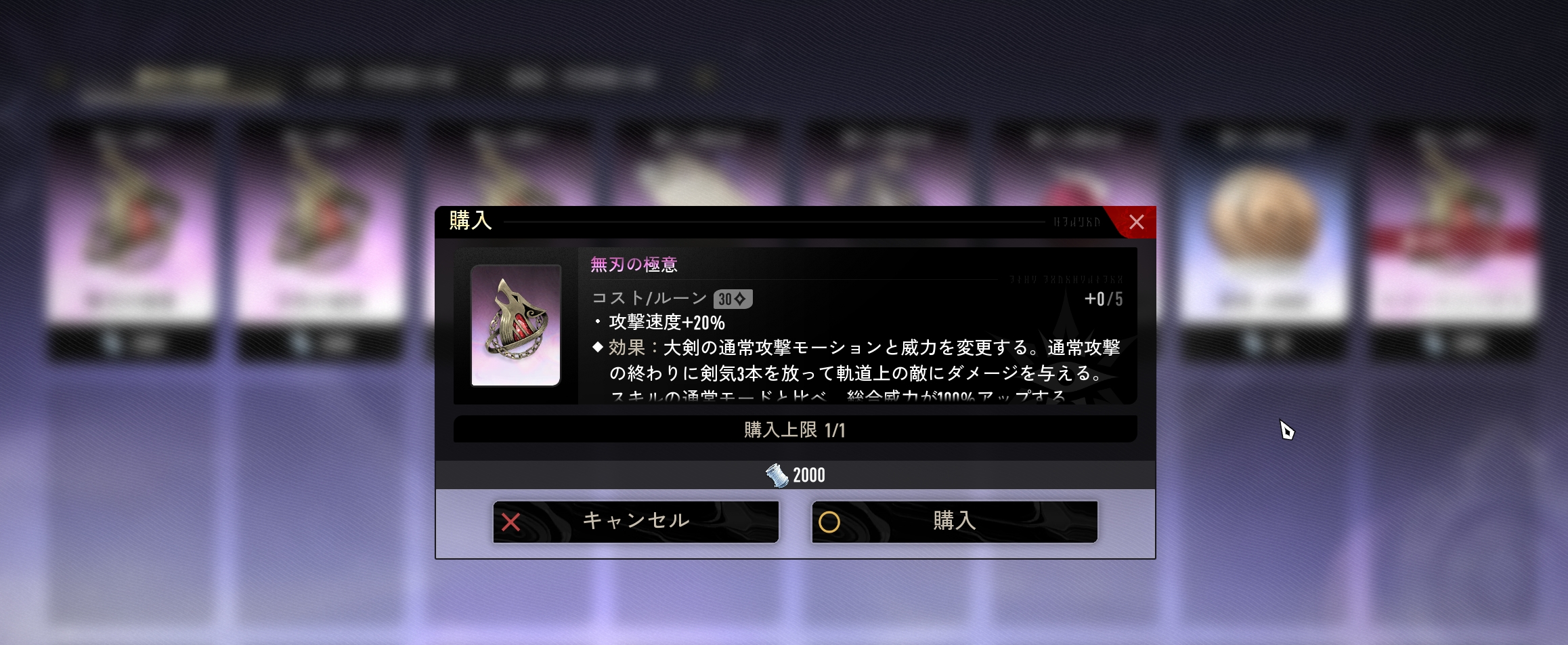Click the 30 rune cost badge
This screenshot has height=645, width=1568.
pos(733,299)
